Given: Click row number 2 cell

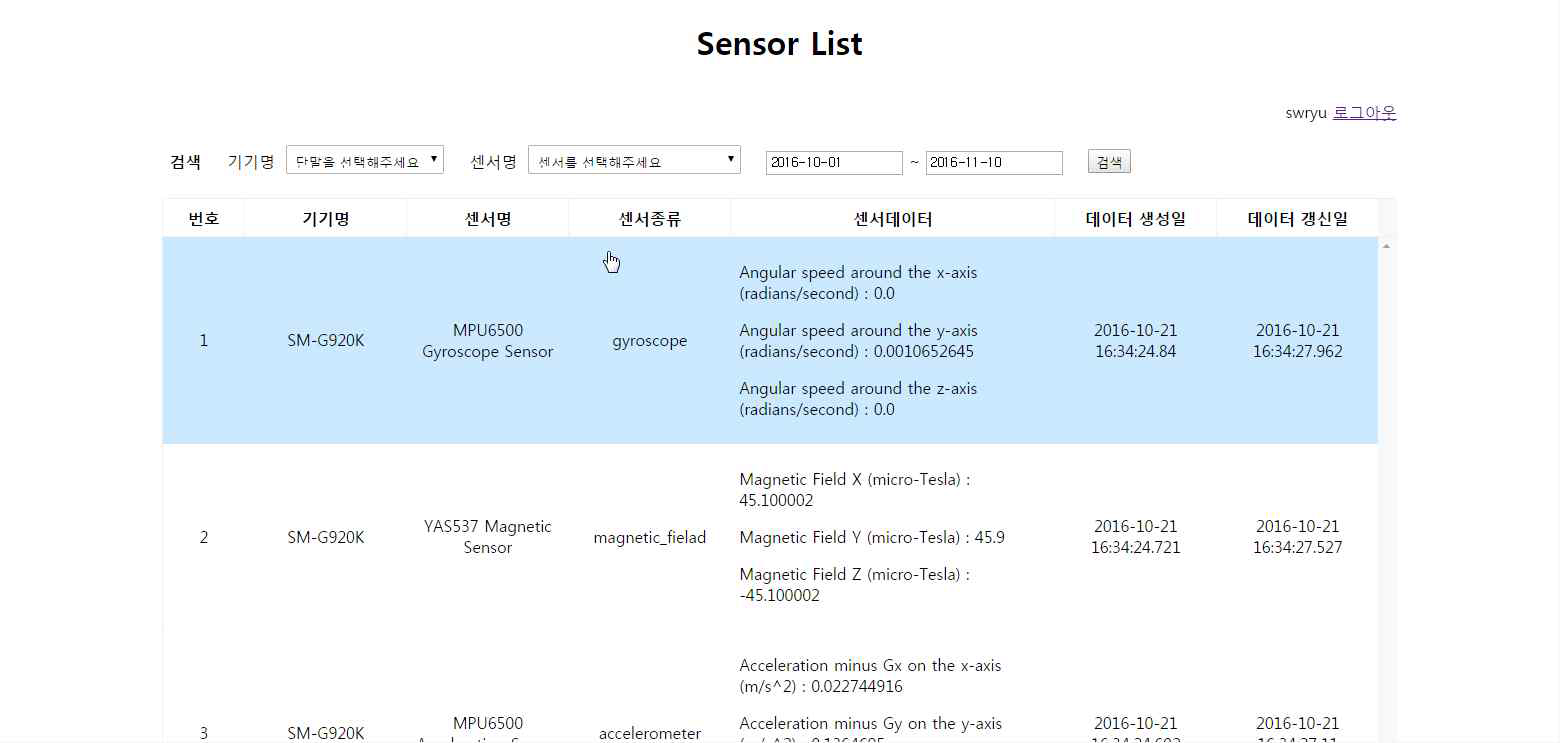Looking at the screenshot, I should pos(204,538).
